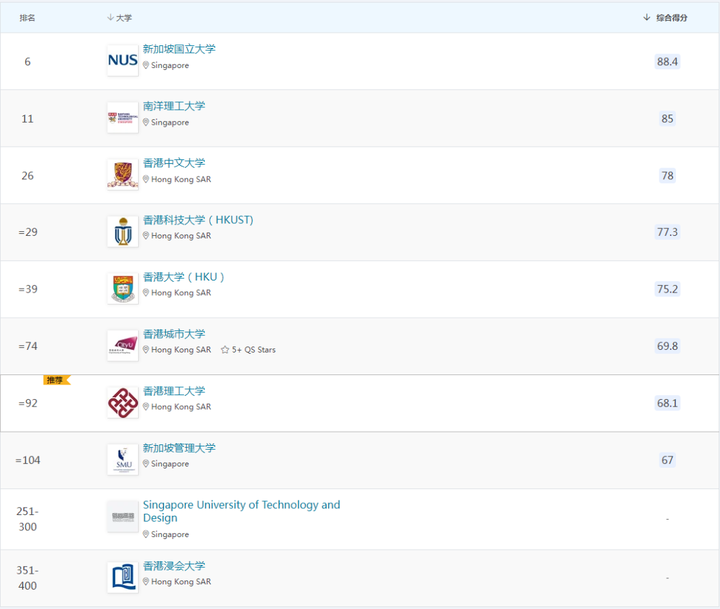The image size is (720, 609).
Task: Click the 大学 column header text
Action: click(x=124, y=17)
